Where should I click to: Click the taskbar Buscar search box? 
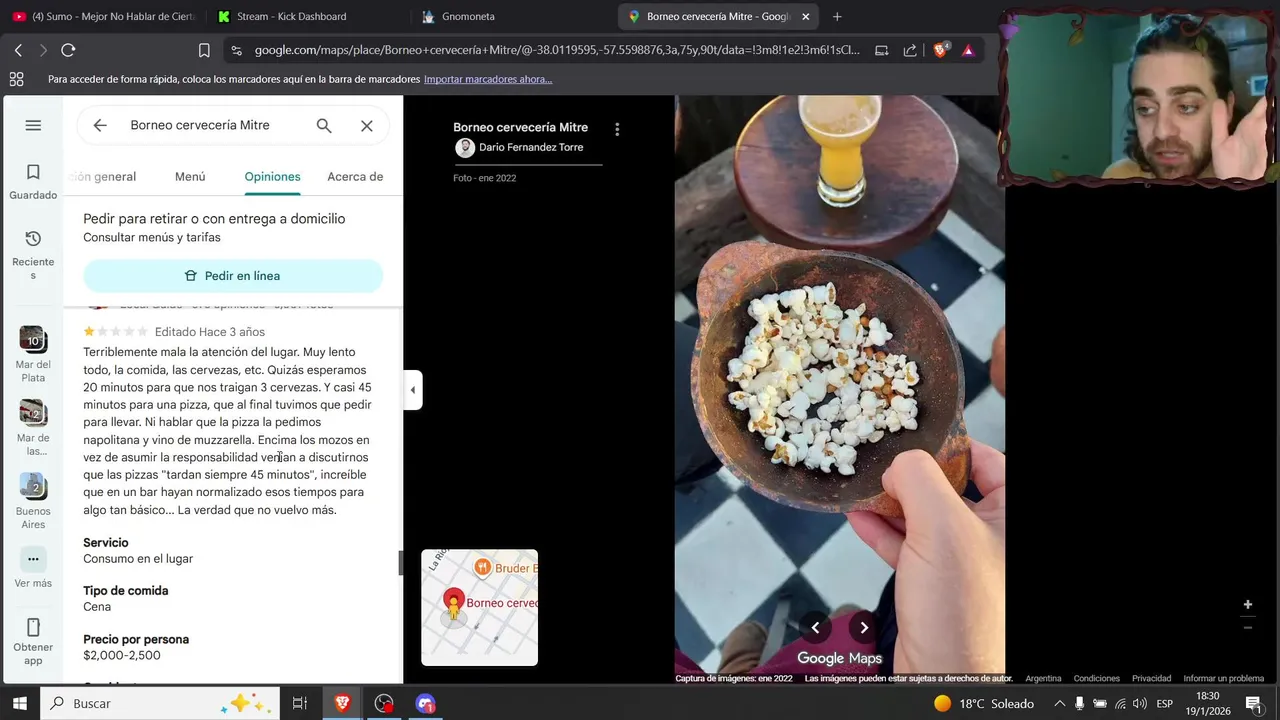pyautogui.click(x=160, y=703)
